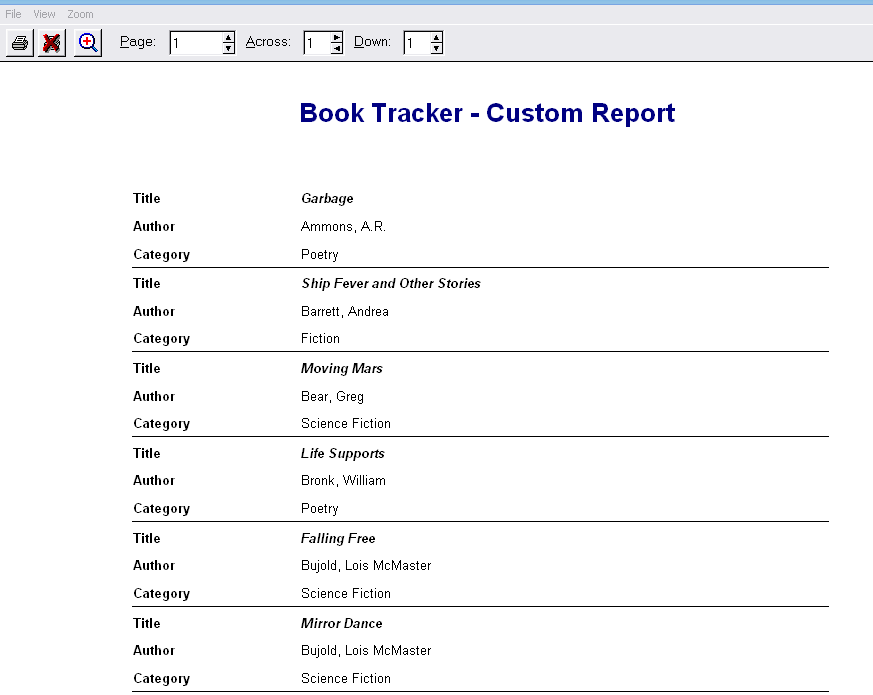Image resolution: width=873 pixels, height=695 pixels.
Task: Click the cancel-print icon with red X
Action: tap(52, 43)
